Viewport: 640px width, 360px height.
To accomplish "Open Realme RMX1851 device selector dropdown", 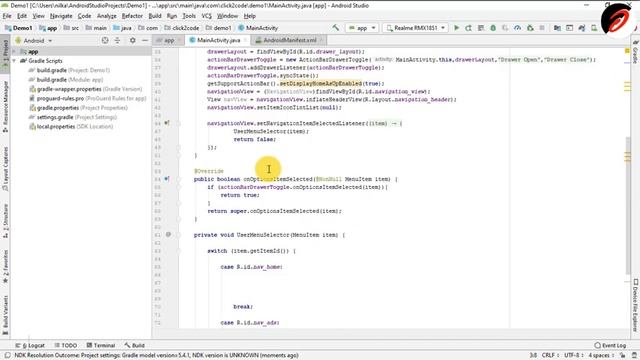I will pyautogui.click(x=415, y=28).
